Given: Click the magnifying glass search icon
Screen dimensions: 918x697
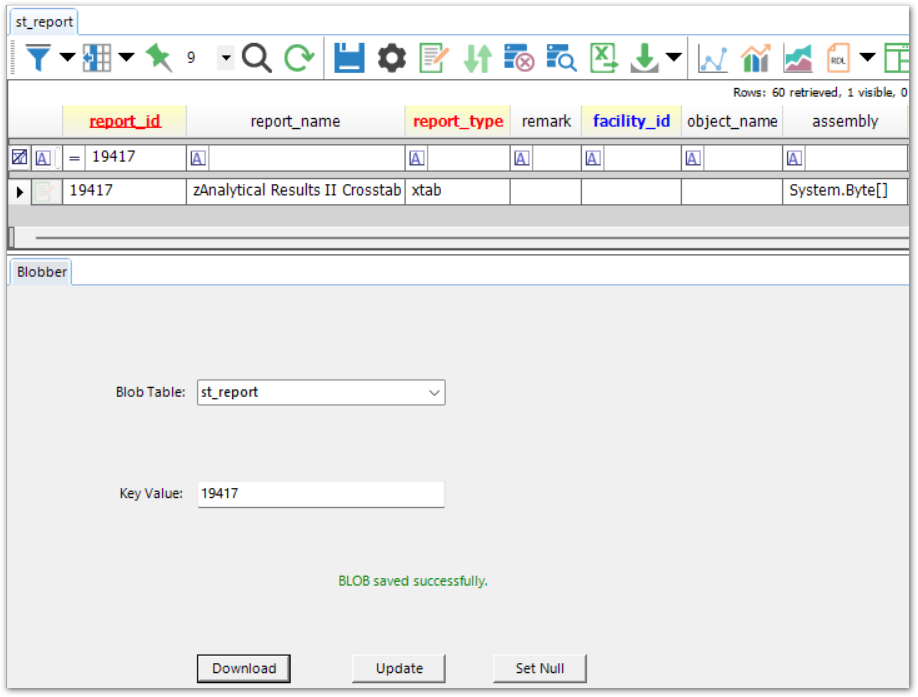Looking at the screenshot, I should tap(257, 58).
